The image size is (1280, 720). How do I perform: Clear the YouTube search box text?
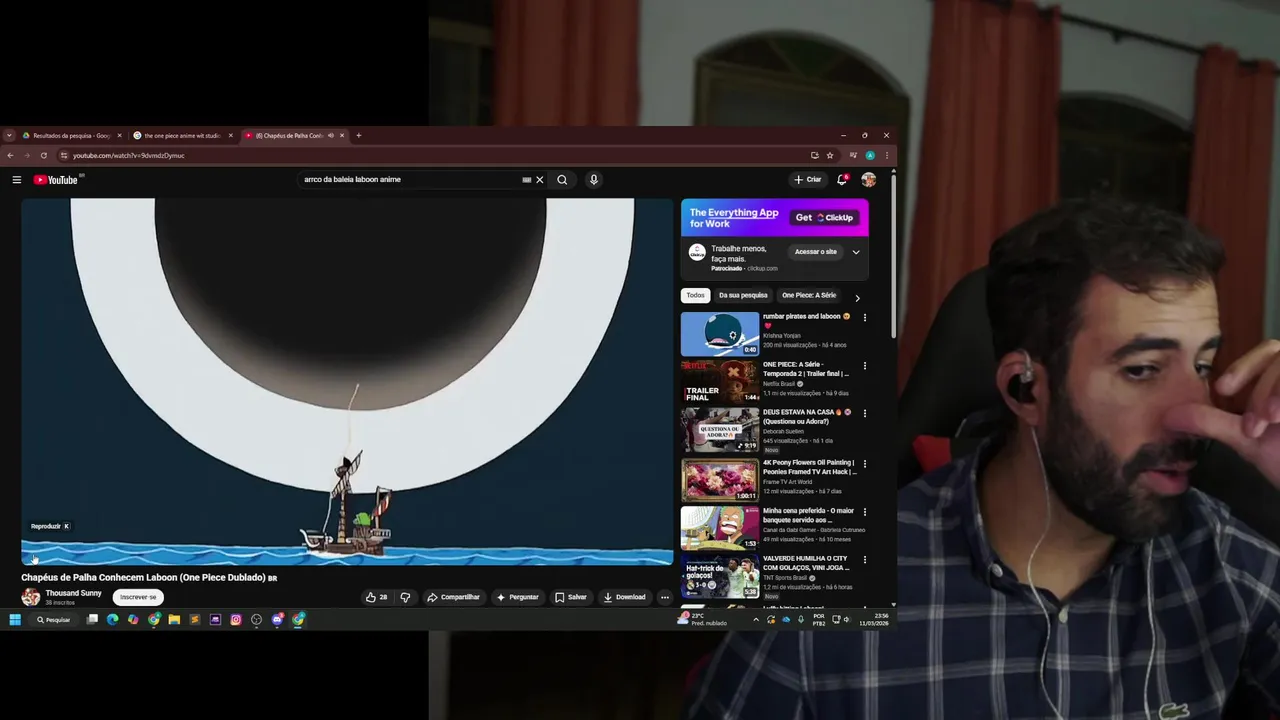coord(540,180)
